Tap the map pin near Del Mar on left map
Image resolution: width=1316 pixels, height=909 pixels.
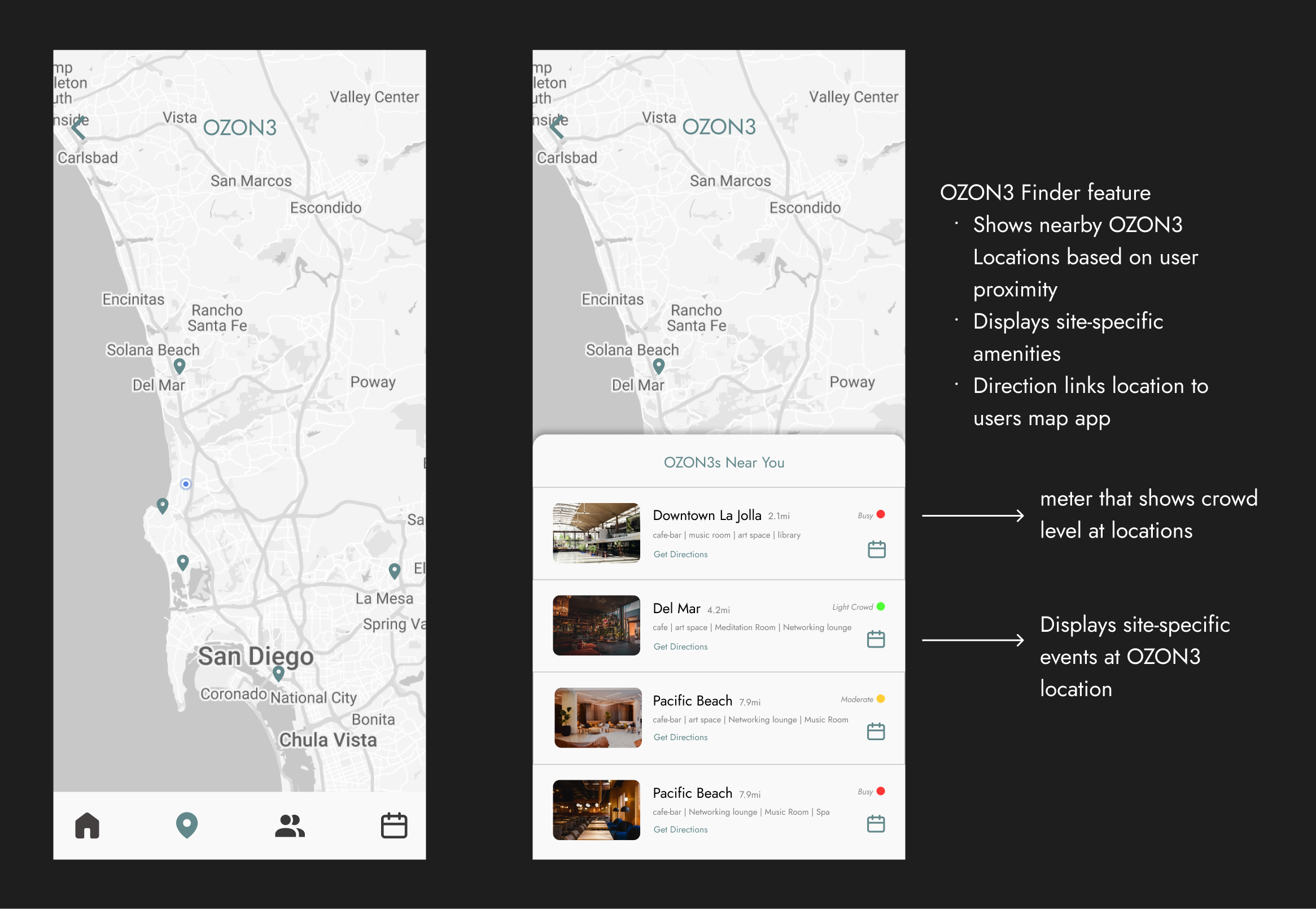click(x=180, y=365)
